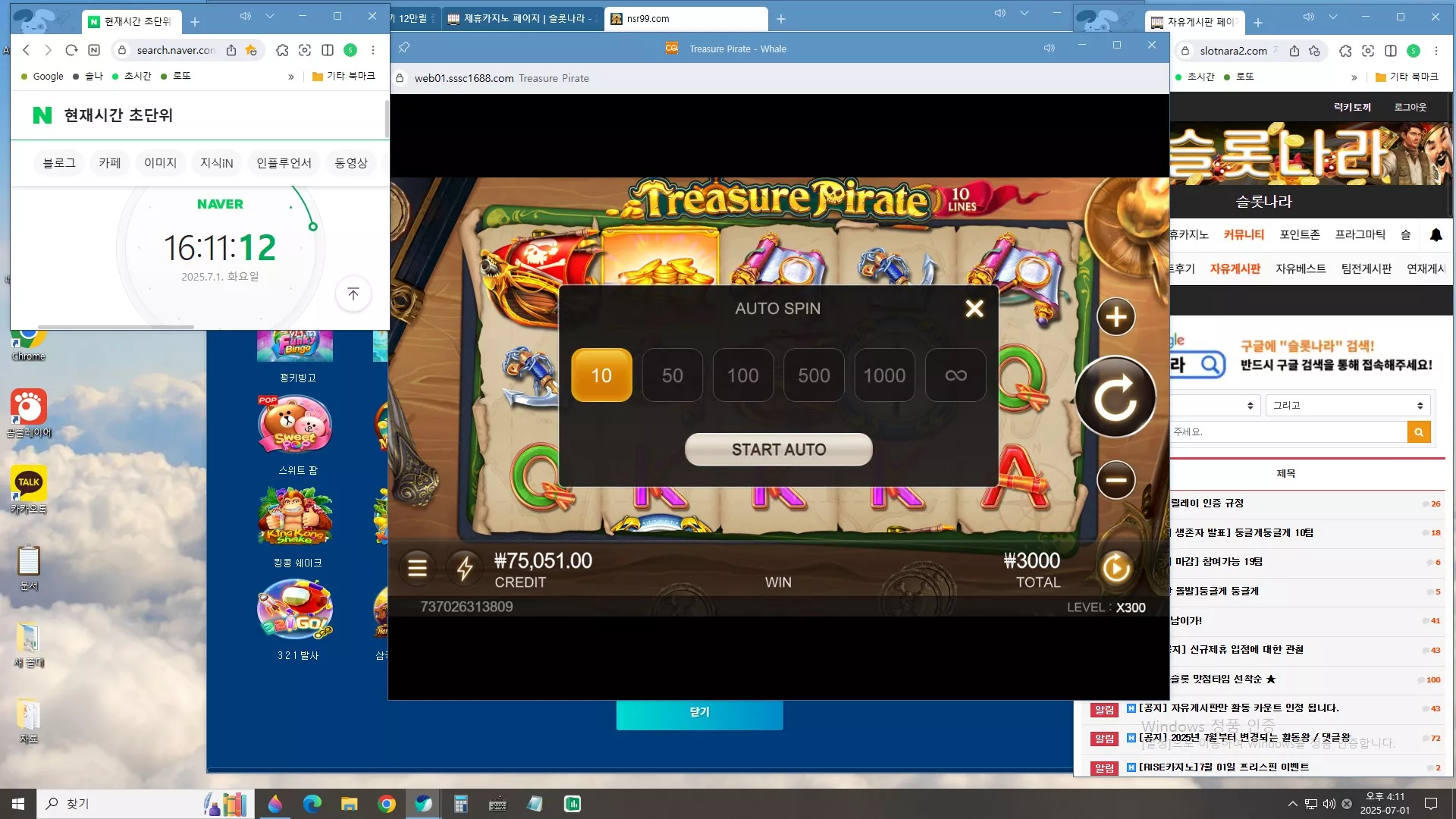This screenshot has height=819, width=1456.
Task: Open slotnara browser three-dot menu
Action: [1436, 51]
